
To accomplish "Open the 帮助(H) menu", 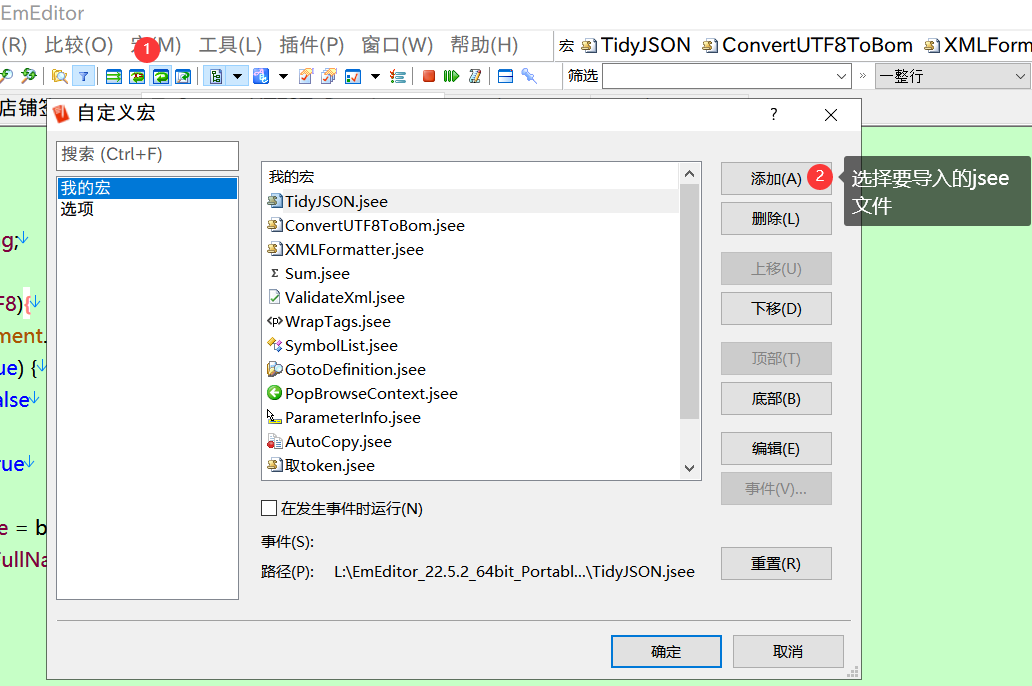I will tap(484, 45).
